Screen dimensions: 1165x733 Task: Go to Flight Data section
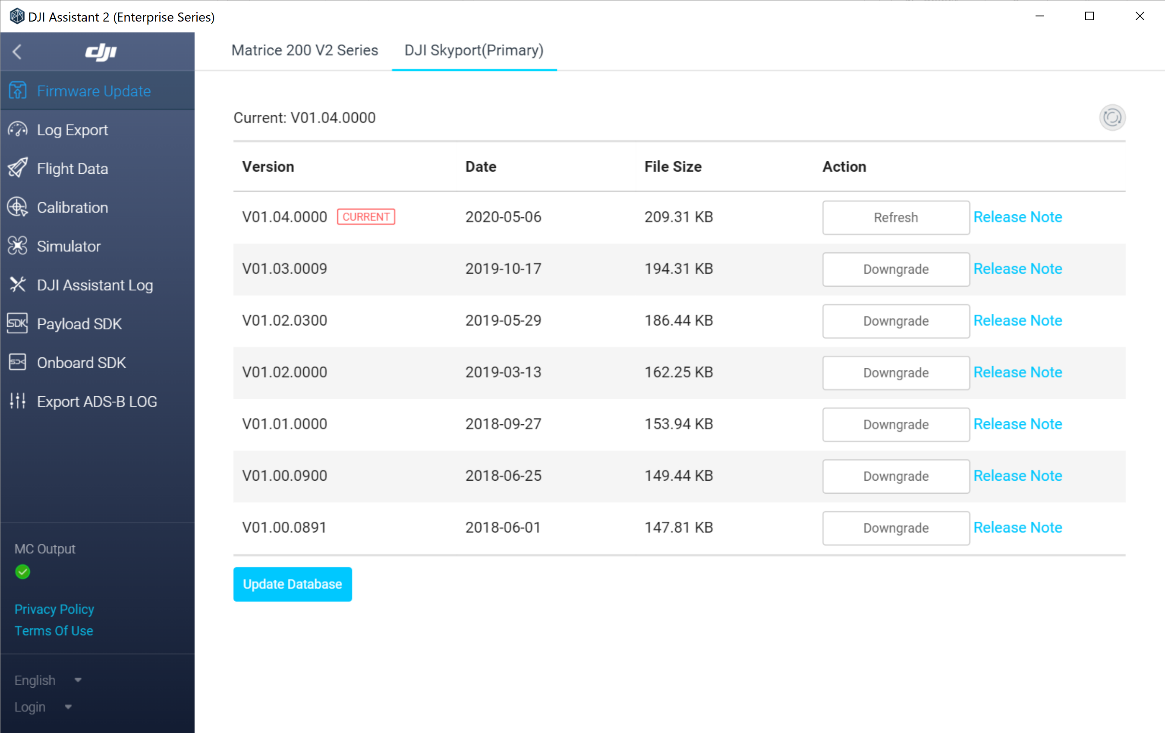97,169
